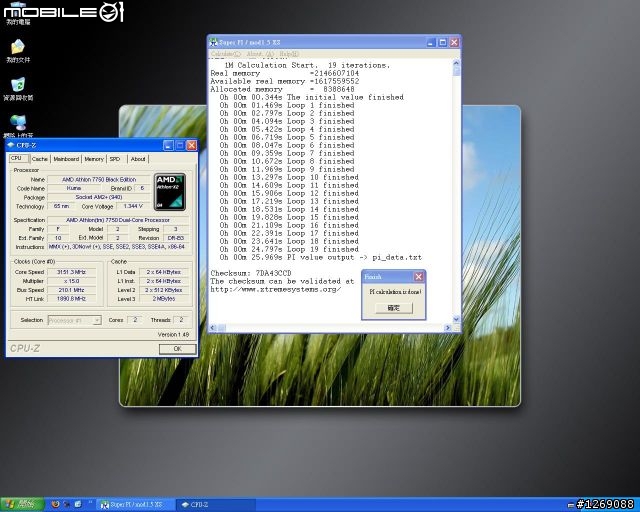Click the 'Real memory =2146607104' line

pos(284,73)
